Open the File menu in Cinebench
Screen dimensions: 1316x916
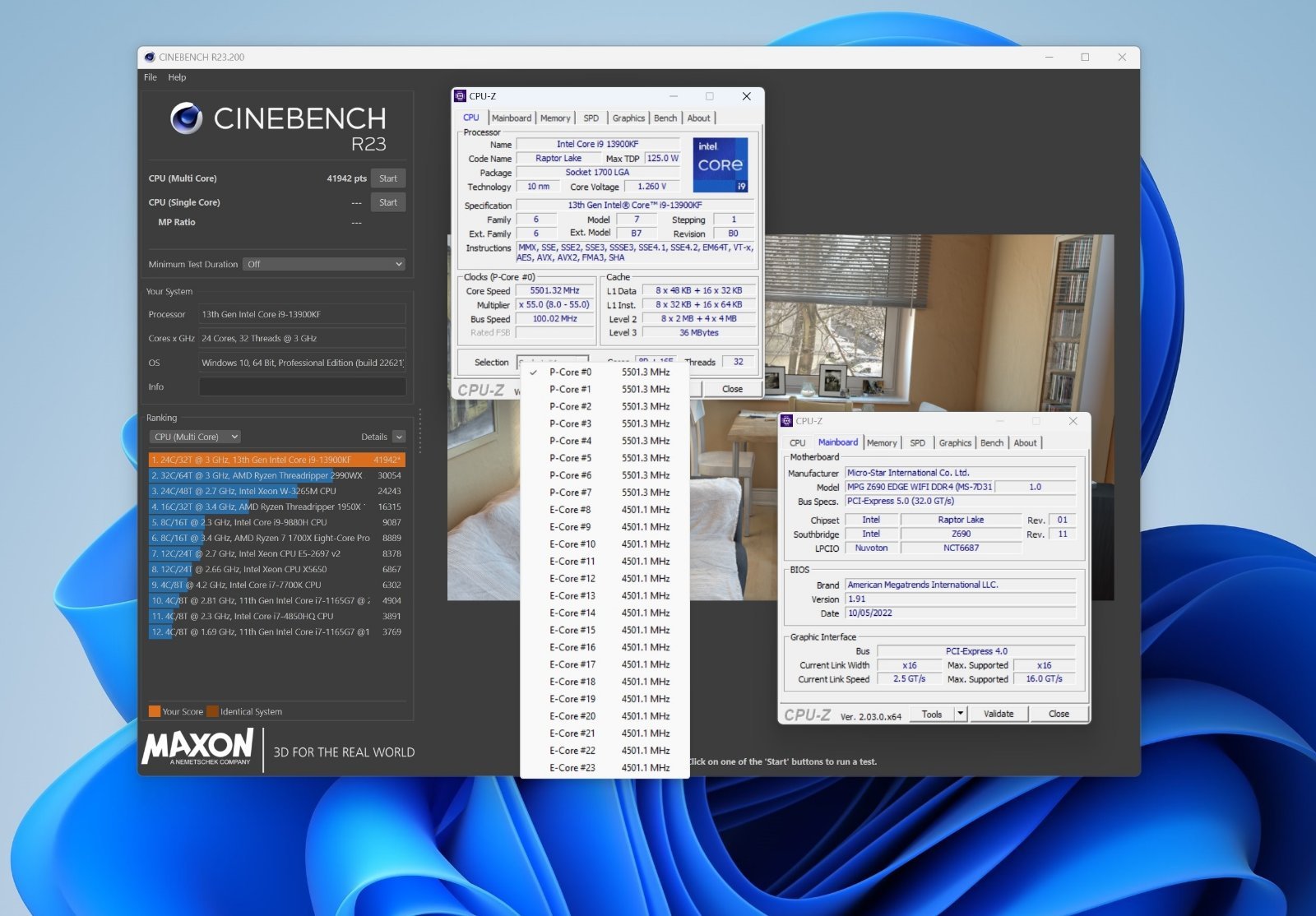click(x=151, y=77)
